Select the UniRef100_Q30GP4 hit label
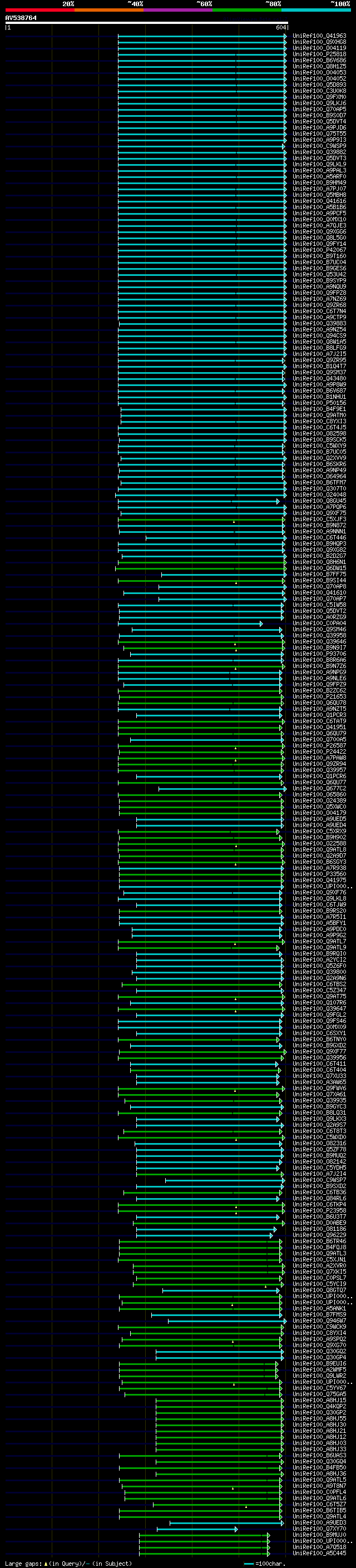The height and width of the screenshot is (1568, 356). (x=319, y=1357)
